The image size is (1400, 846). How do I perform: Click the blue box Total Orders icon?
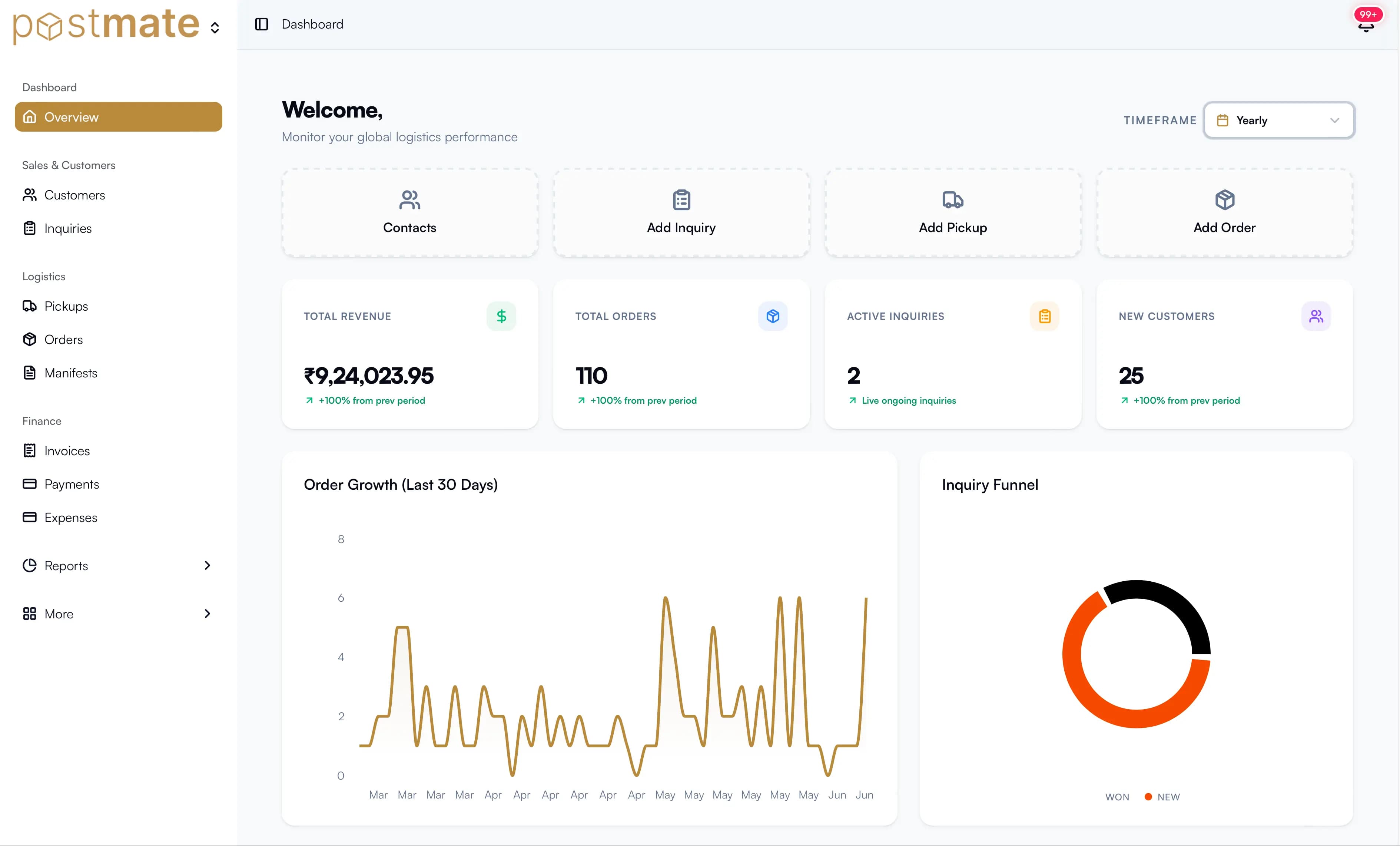pyautogui.click(x=773, y=316)
